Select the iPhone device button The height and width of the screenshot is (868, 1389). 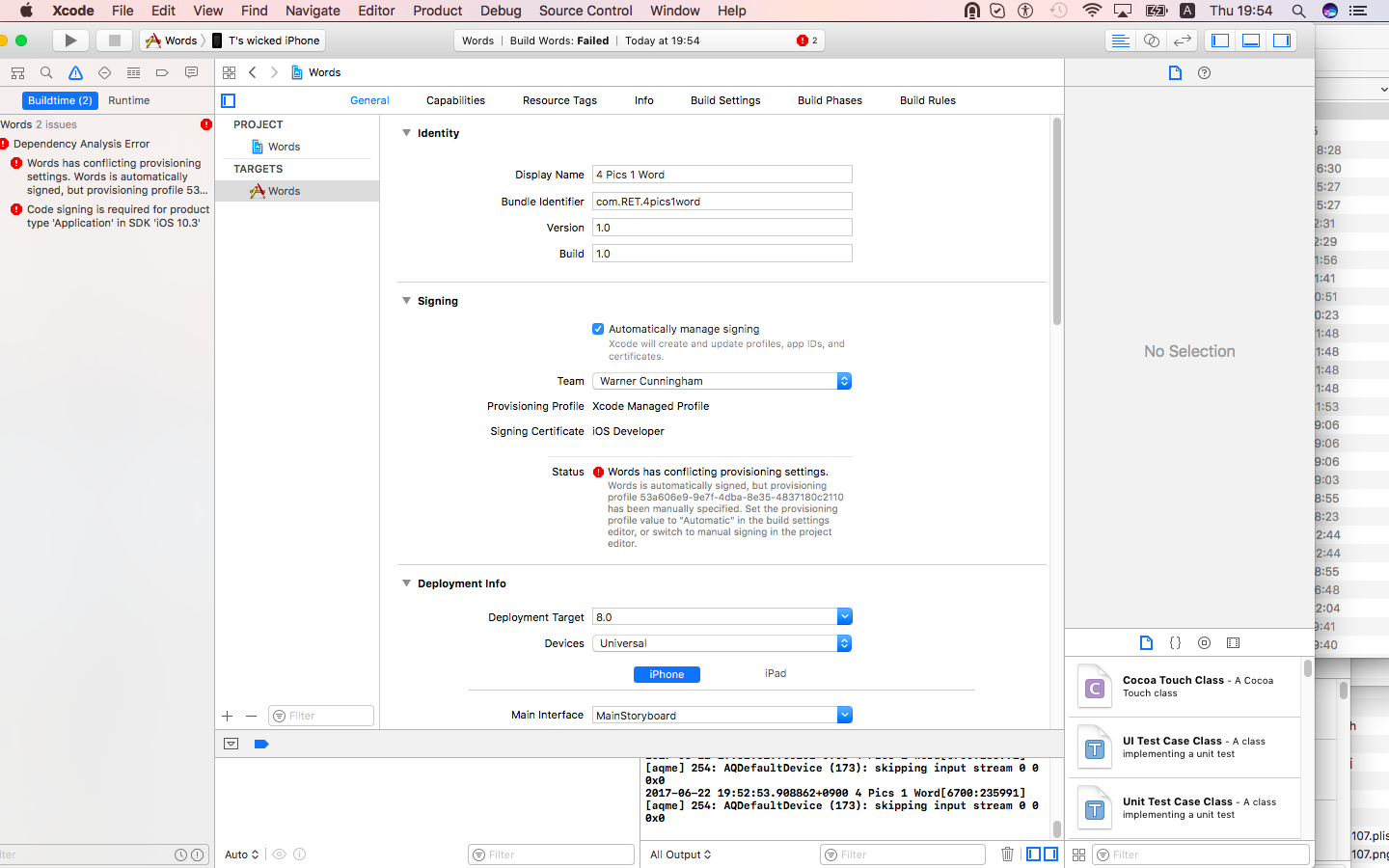point(667,674)
